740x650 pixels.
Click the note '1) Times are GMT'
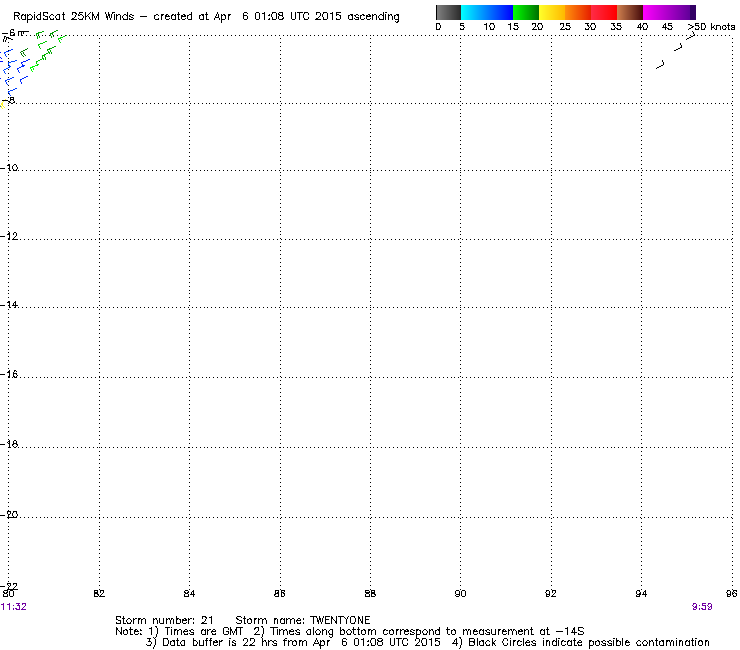click(x=196, y=632)
